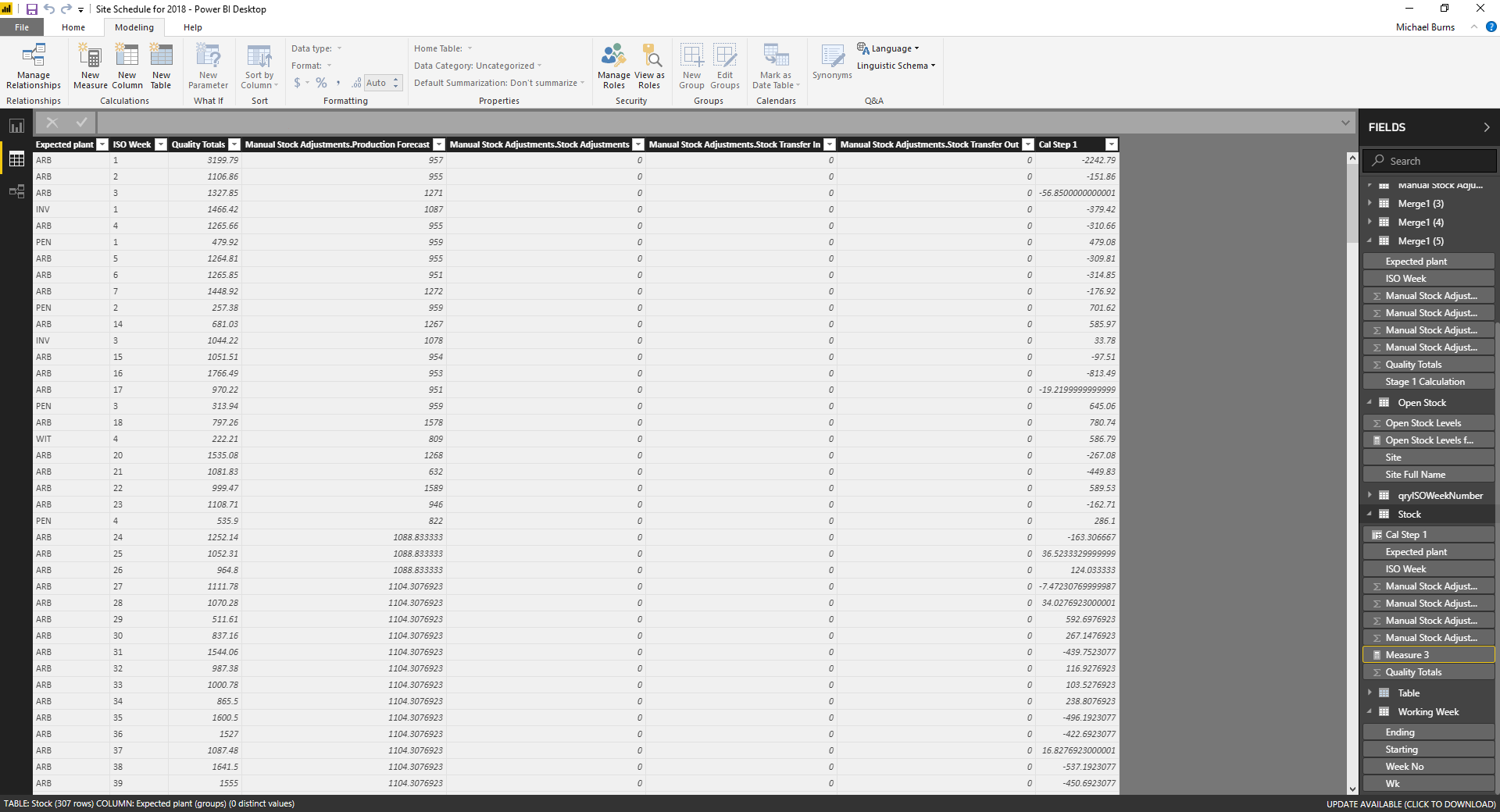Open Quality Totals column filter dropdown
This screenshot has width=1500, height=812.
[x=234, y=144]
